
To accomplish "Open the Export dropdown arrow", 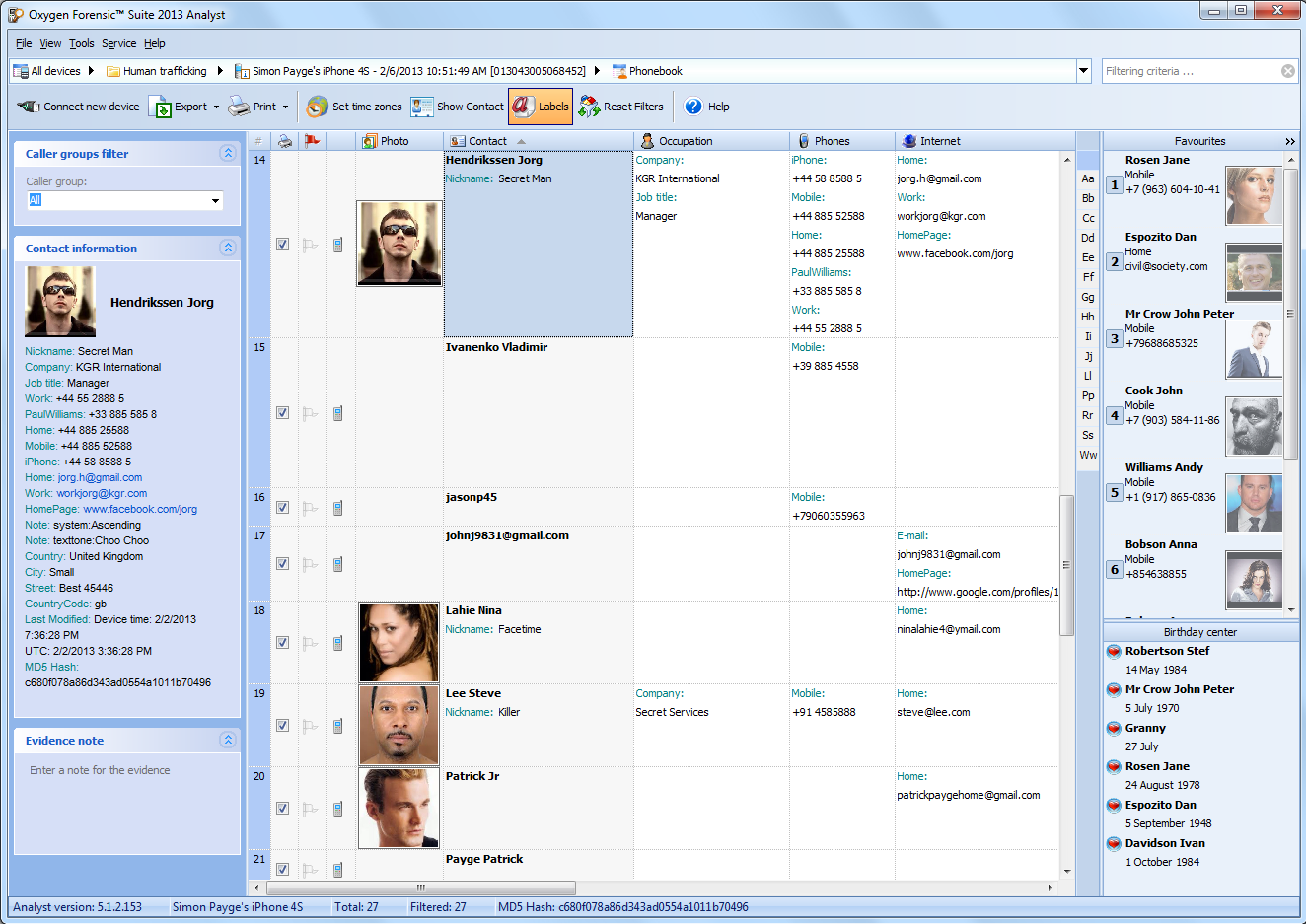I will coord(216,107).
